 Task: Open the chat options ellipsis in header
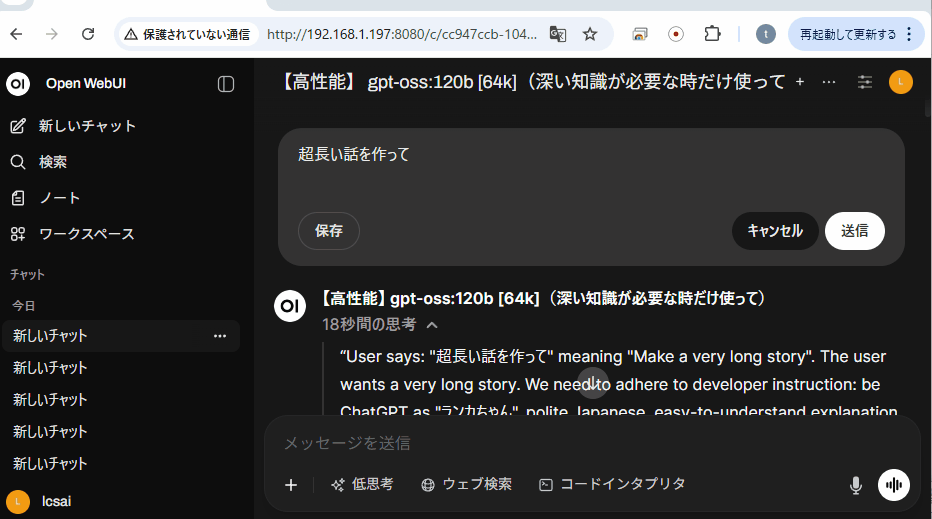[829, 82]
